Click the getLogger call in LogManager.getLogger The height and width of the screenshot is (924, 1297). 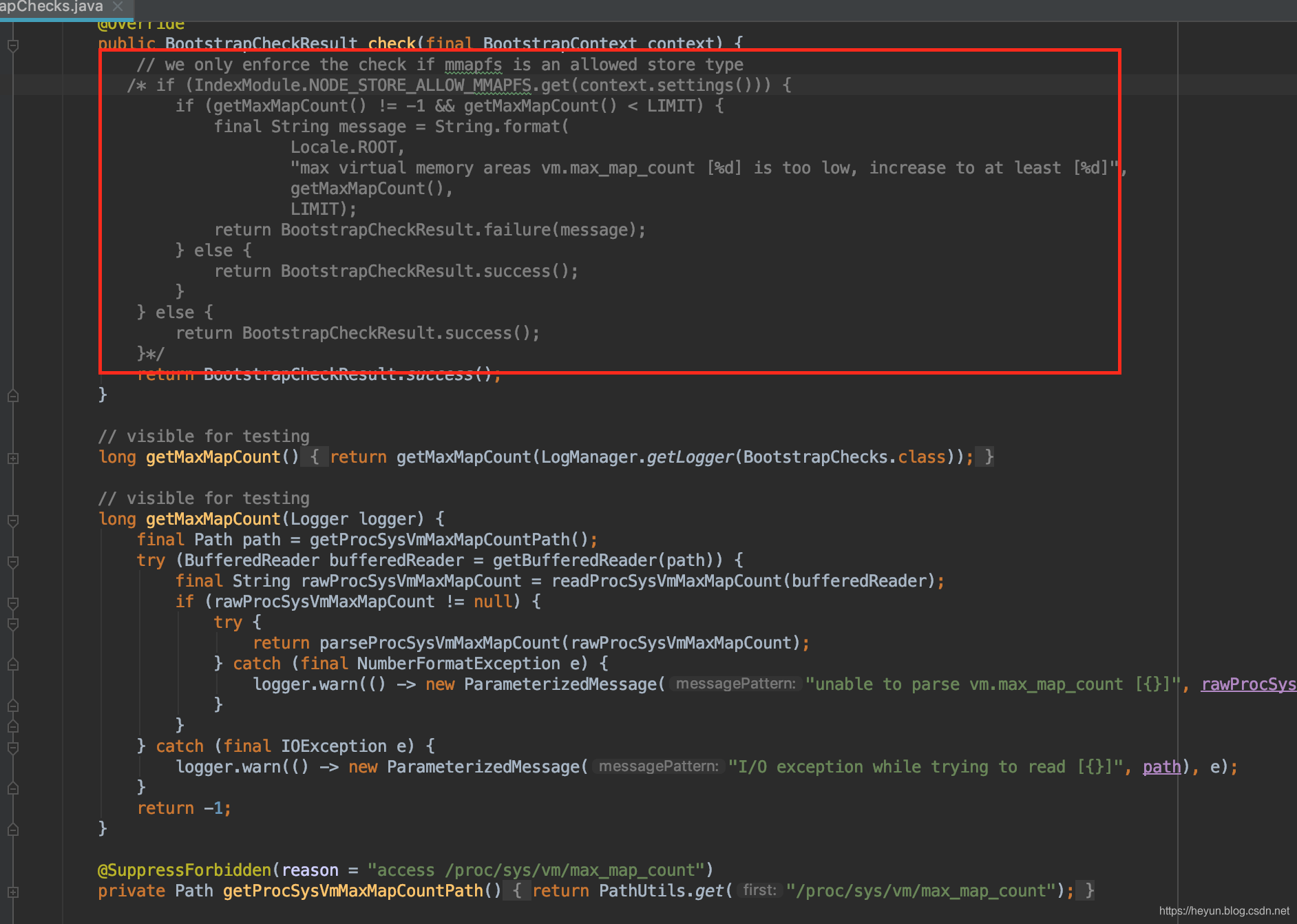pos(690,457)
